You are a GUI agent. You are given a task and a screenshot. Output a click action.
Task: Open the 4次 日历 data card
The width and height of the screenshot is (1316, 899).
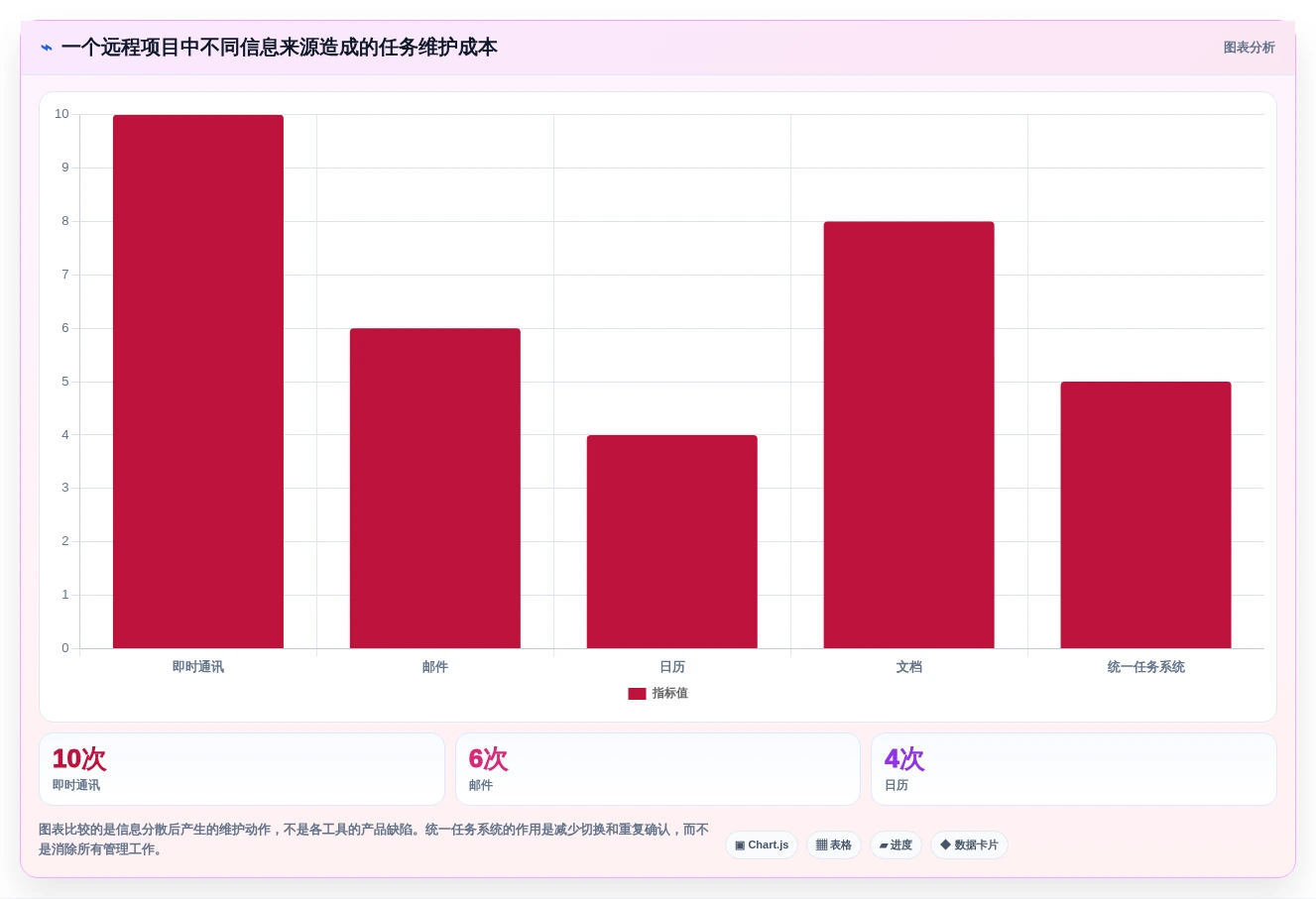pos(1074,769)
